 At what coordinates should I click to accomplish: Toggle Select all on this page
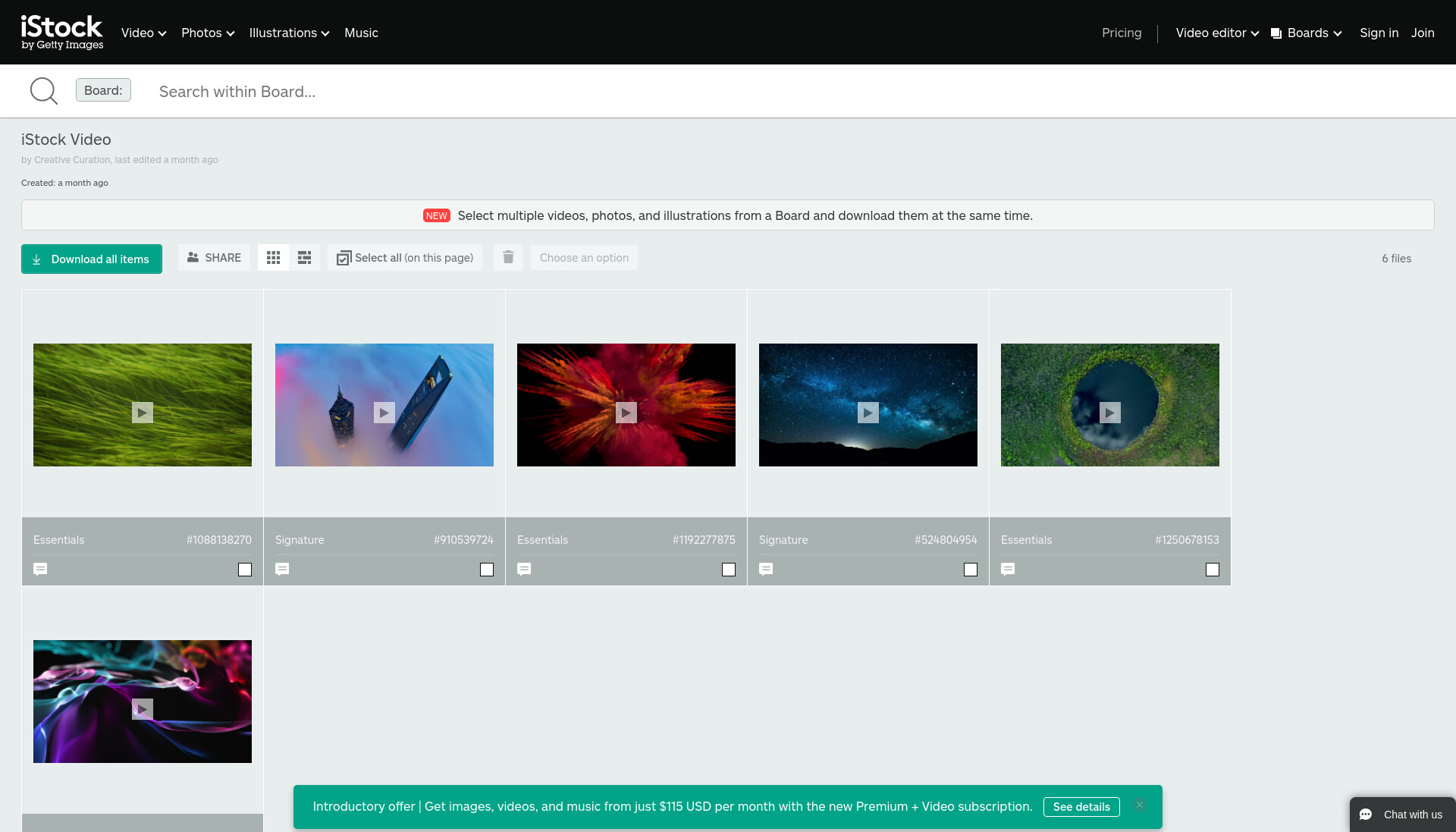(x=405, y=258)
